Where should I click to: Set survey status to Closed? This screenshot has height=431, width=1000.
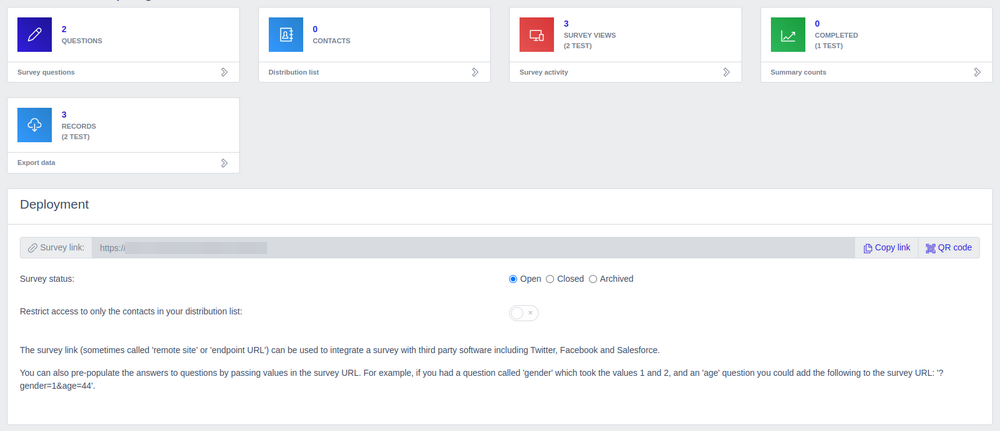[550, 279]
